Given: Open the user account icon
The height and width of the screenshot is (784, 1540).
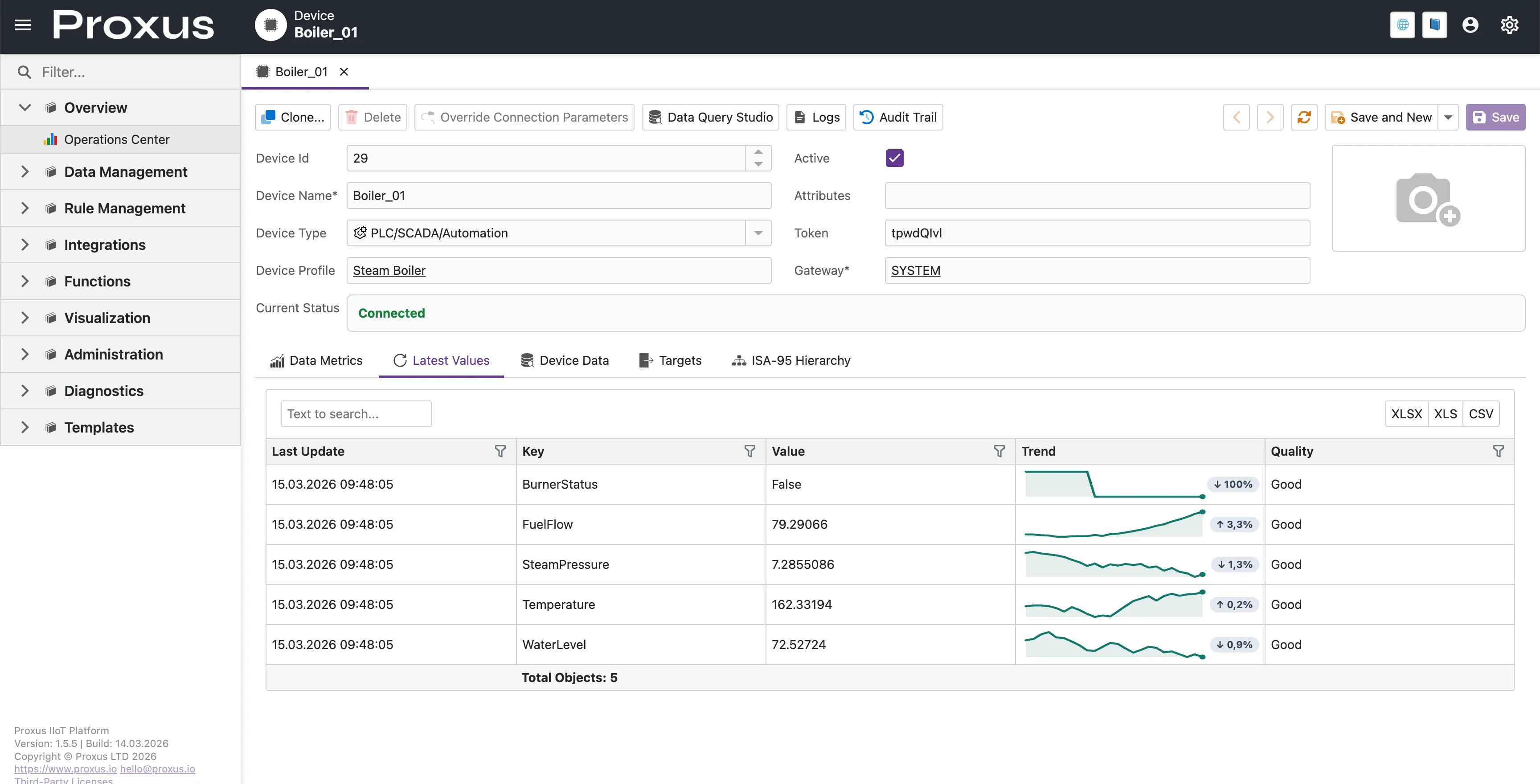Looking at the screenshot, I should [x=1470, y=25].
